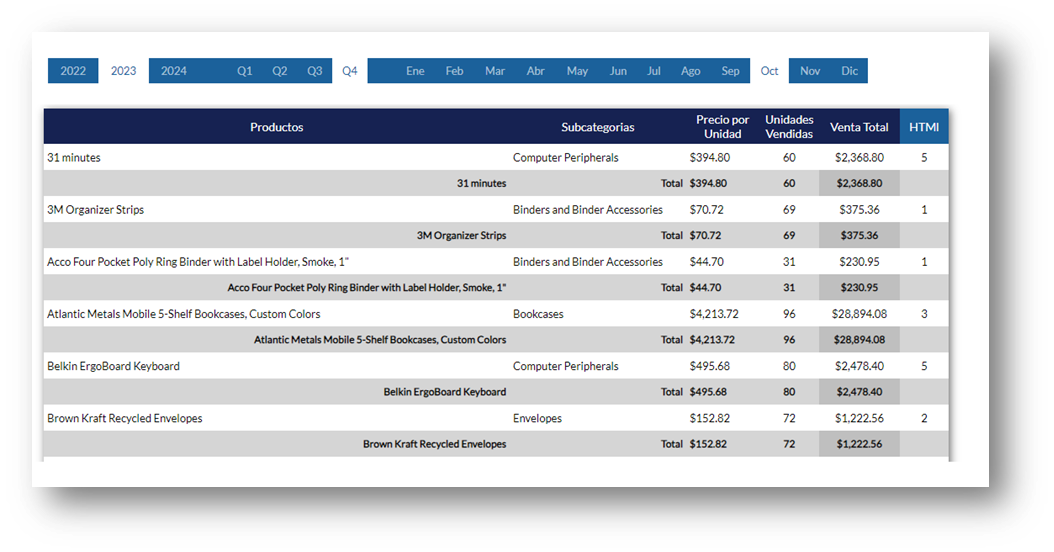Choose the May month filter

coord(577,71)
